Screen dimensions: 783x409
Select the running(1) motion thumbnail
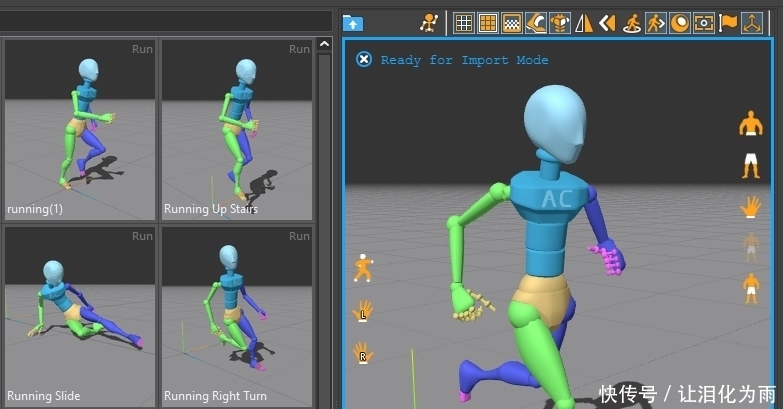pyautogui.click(x=80, y=130)
